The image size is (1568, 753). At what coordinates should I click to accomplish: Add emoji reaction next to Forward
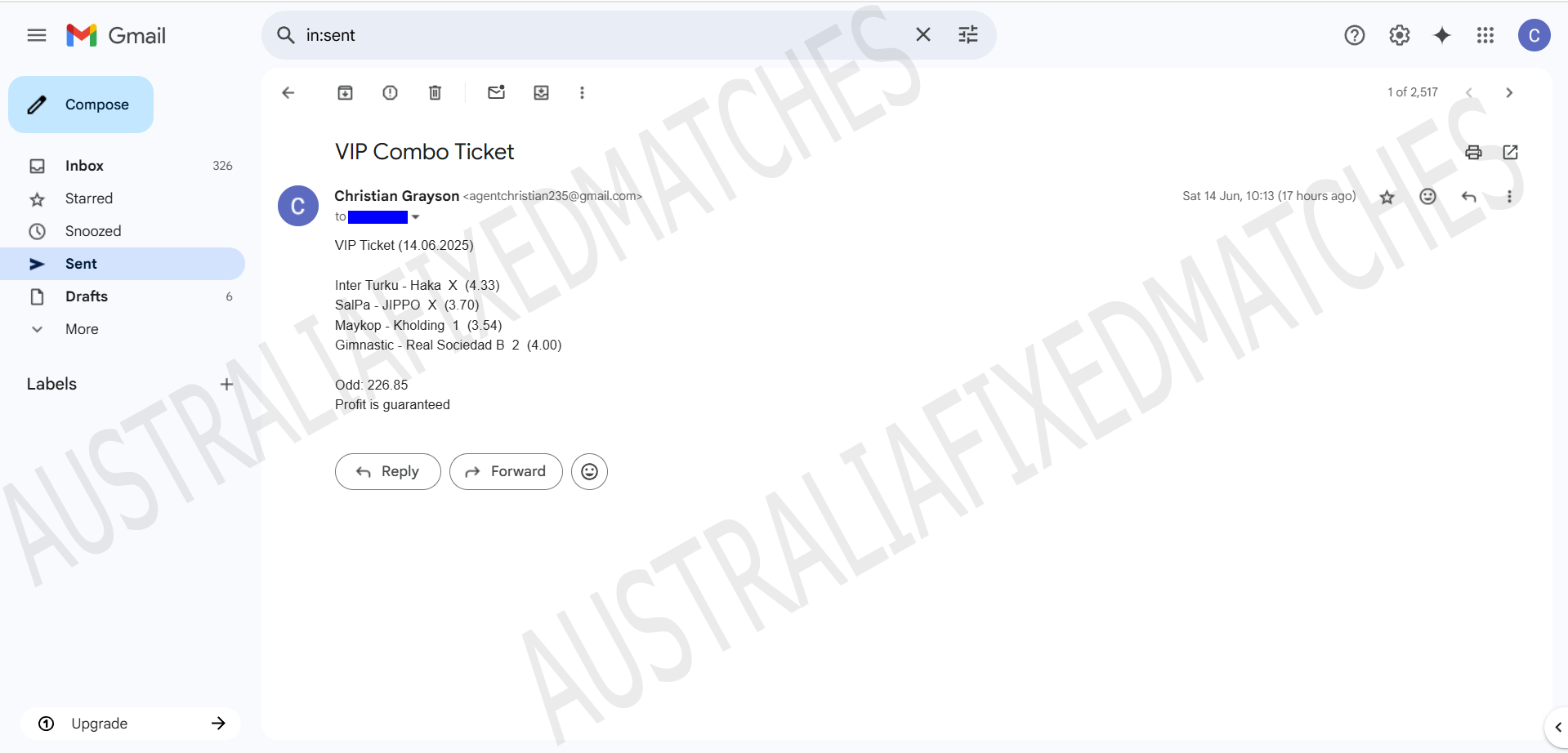pyautogui.click(x=590, y=471)
